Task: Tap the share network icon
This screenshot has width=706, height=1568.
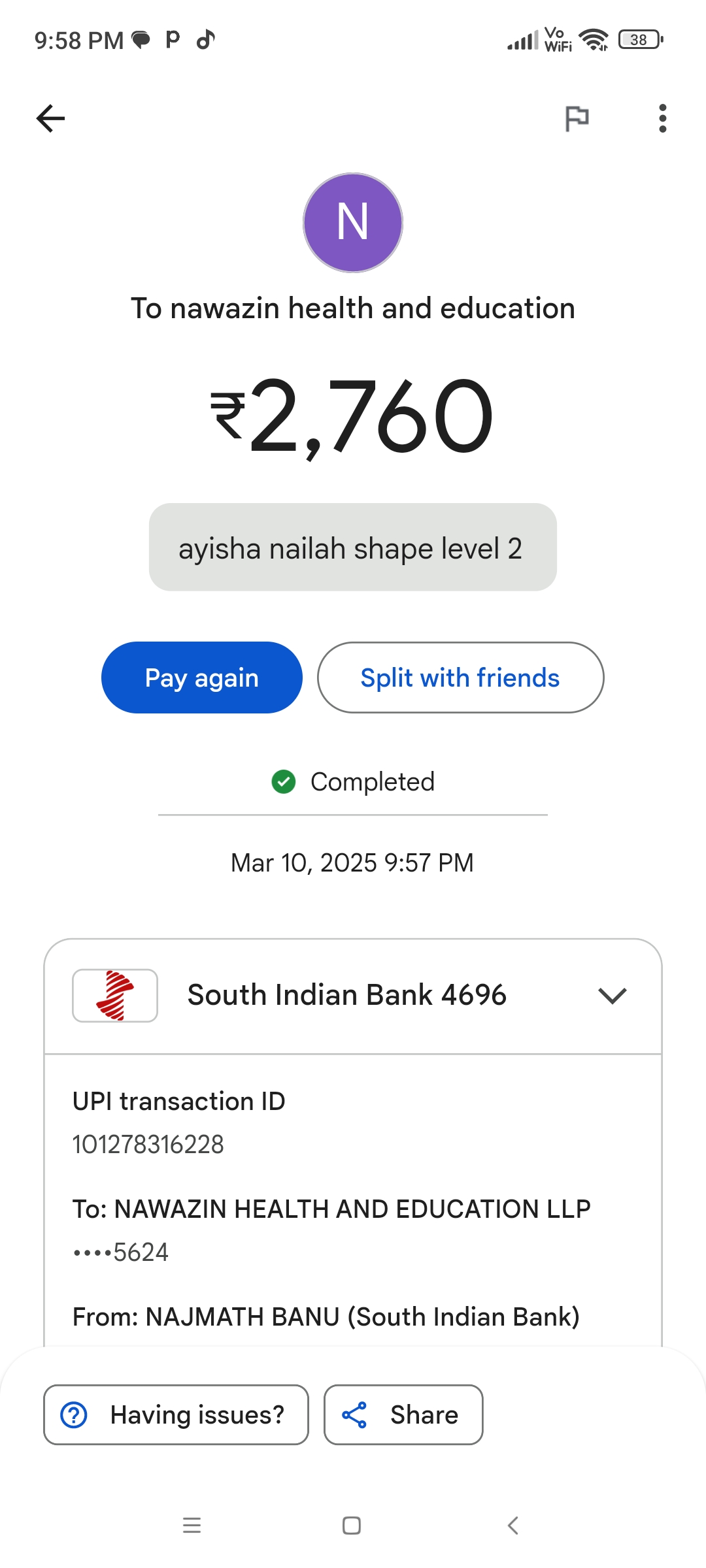Action: pyautogui.click(x=354, y=1415)
